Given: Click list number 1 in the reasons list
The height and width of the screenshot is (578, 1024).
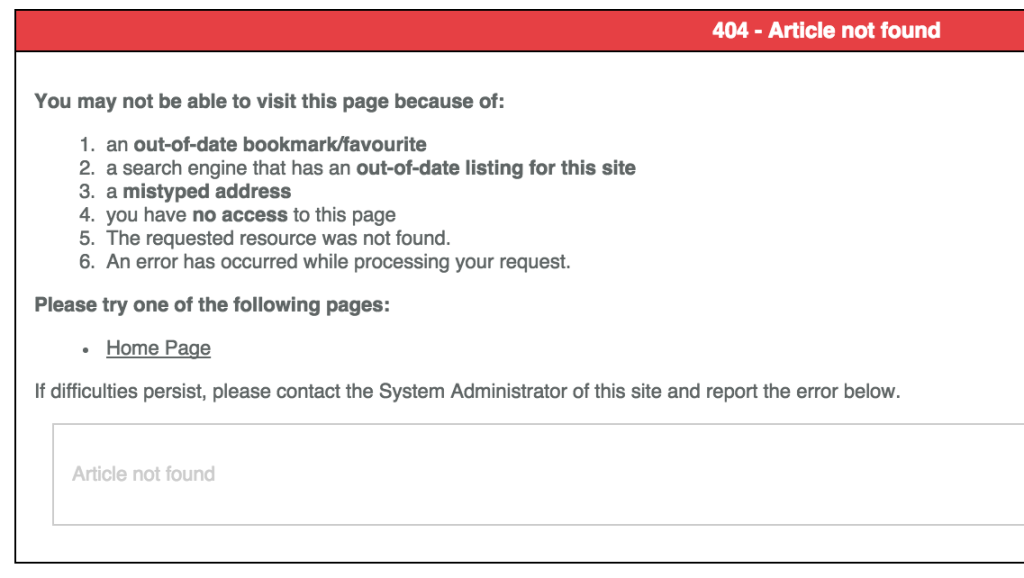Looking at the screenshot, I should pos(87,145).
